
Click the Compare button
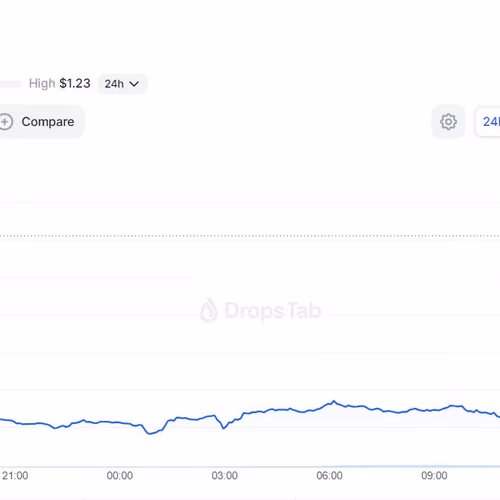click(x=42, y=122)
